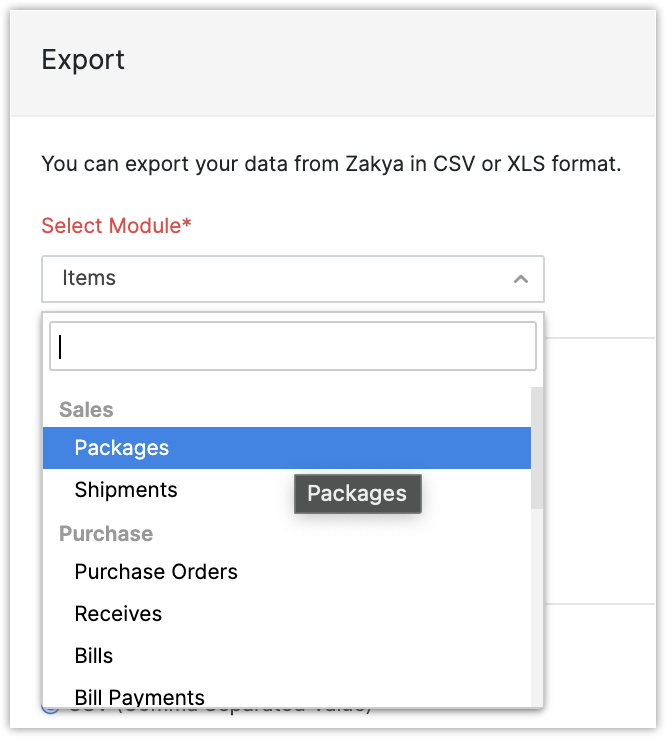Select the partially hidden CSV radio button

pos(50,710)
